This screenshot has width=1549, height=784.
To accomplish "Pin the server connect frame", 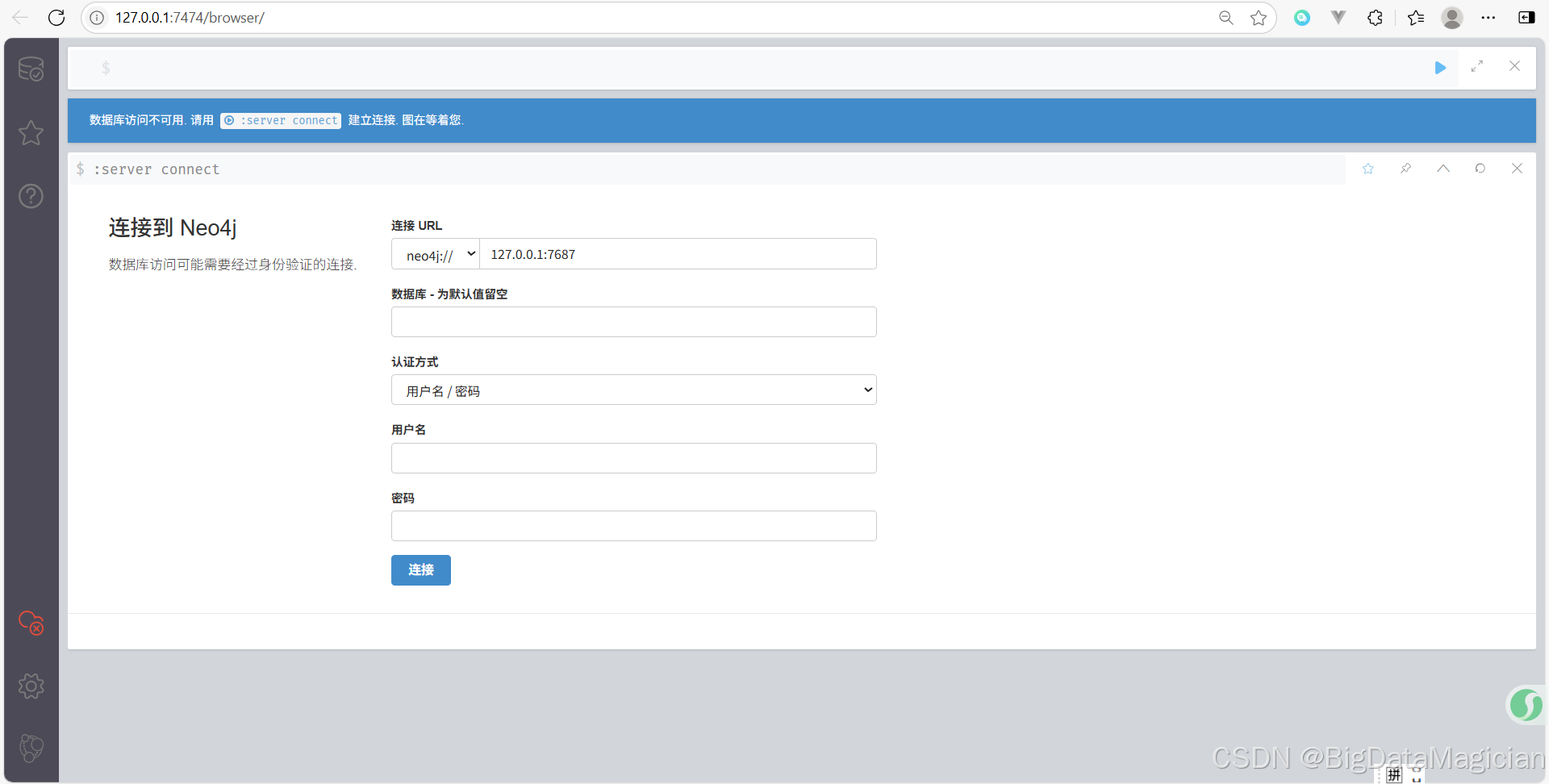I will click(1405, 169).
